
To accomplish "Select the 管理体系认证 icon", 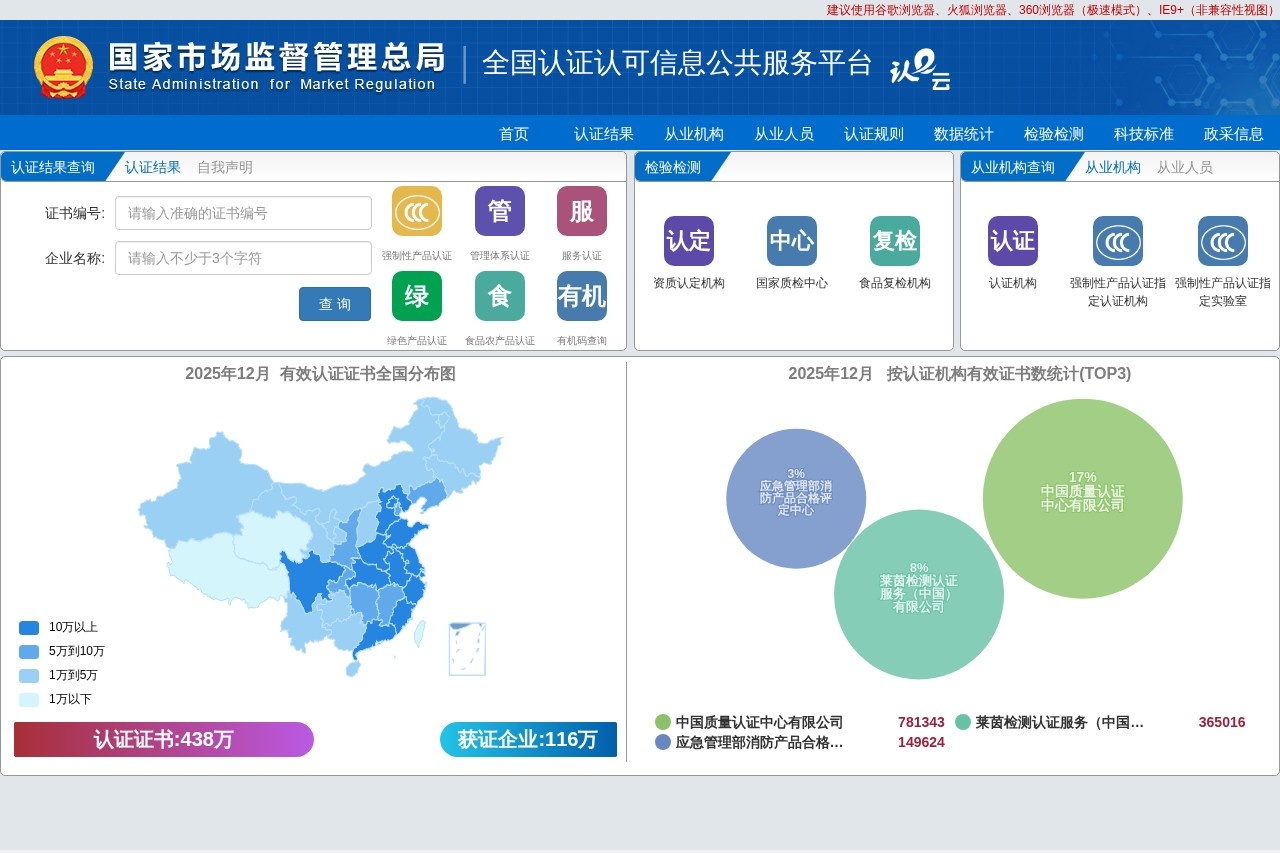I will click(499, 212).
